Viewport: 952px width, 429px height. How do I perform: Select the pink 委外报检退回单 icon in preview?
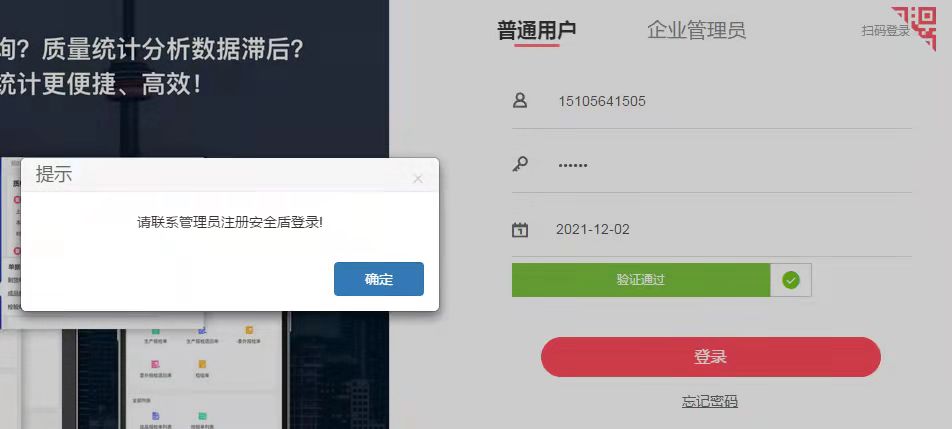point(155,364)
